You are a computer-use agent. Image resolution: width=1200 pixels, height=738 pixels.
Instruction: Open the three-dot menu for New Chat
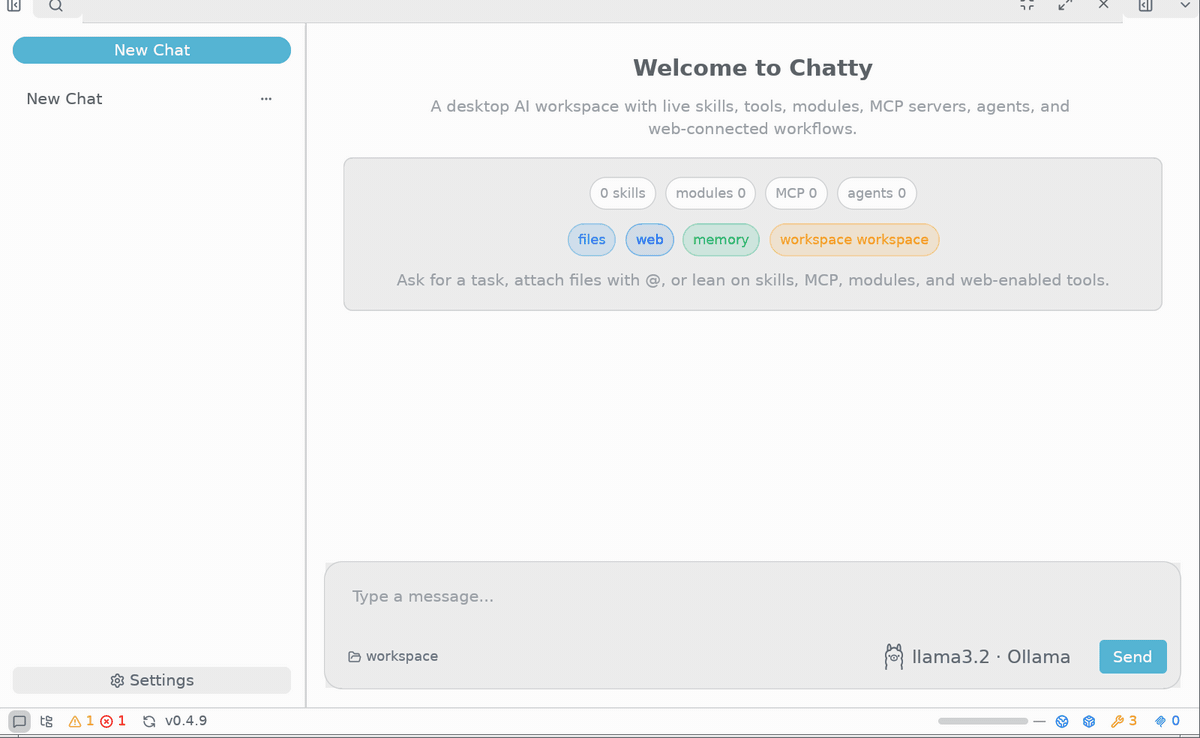266,99
